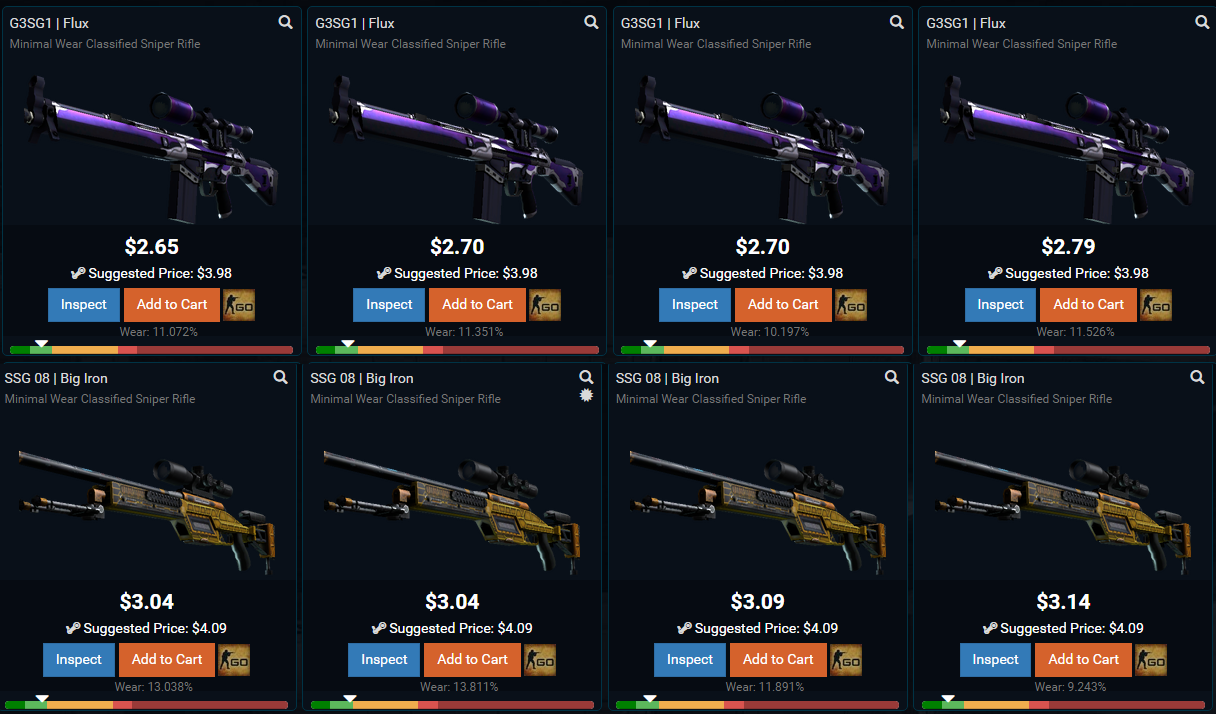
Task: Click Steam logo beside suggested price on $2.65 Flux
Action: (x=78, y=273)
